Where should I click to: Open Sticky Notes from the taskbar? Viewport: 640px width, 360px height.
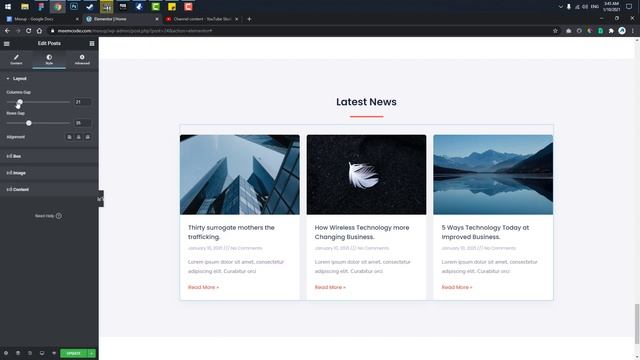point(172,7)
